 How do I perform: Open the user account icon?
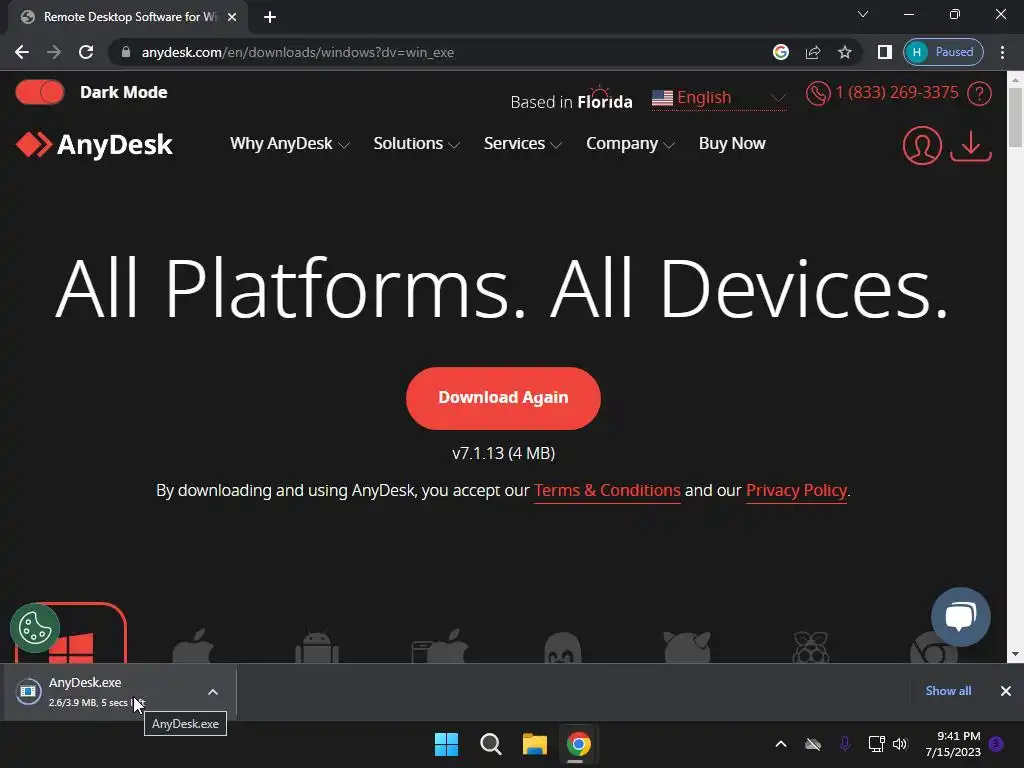pos(922,145)
